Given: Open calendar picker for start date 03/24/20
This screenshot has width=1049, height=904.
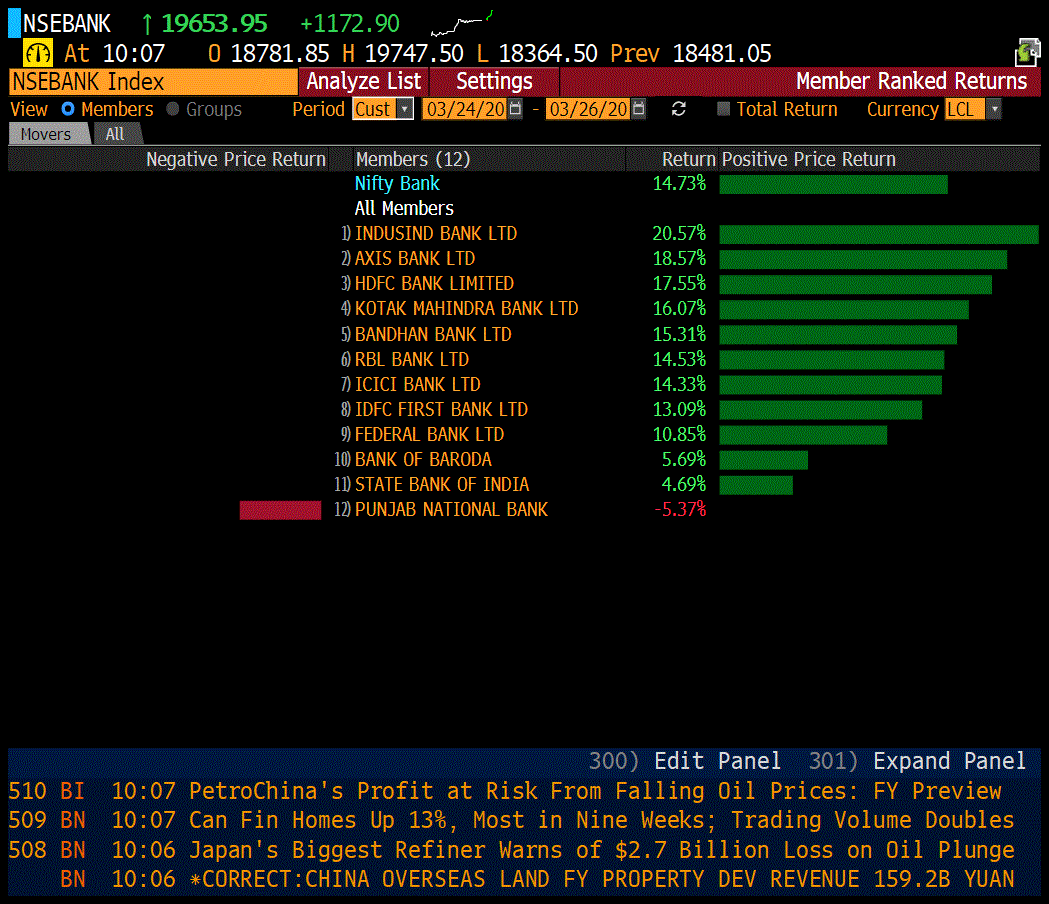Looking at the screenshot, I should click(x=516, y=109).
